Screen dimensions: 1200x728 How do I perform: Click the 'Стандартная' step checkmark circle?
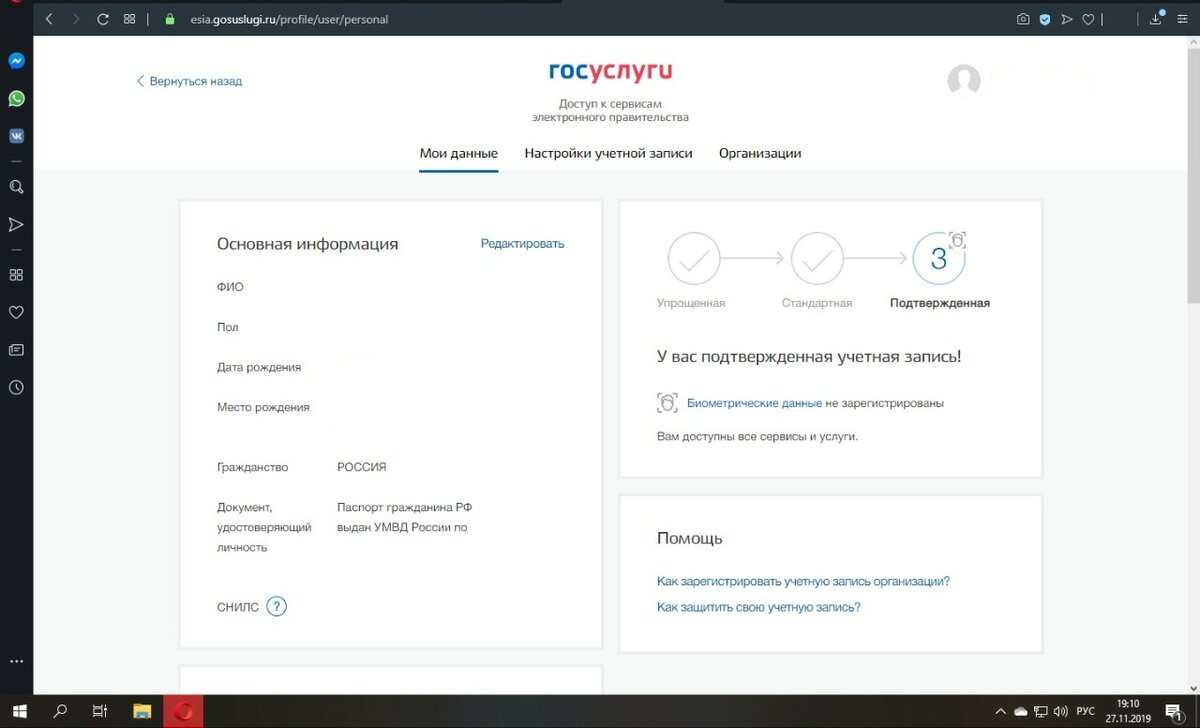coord(817,259)
